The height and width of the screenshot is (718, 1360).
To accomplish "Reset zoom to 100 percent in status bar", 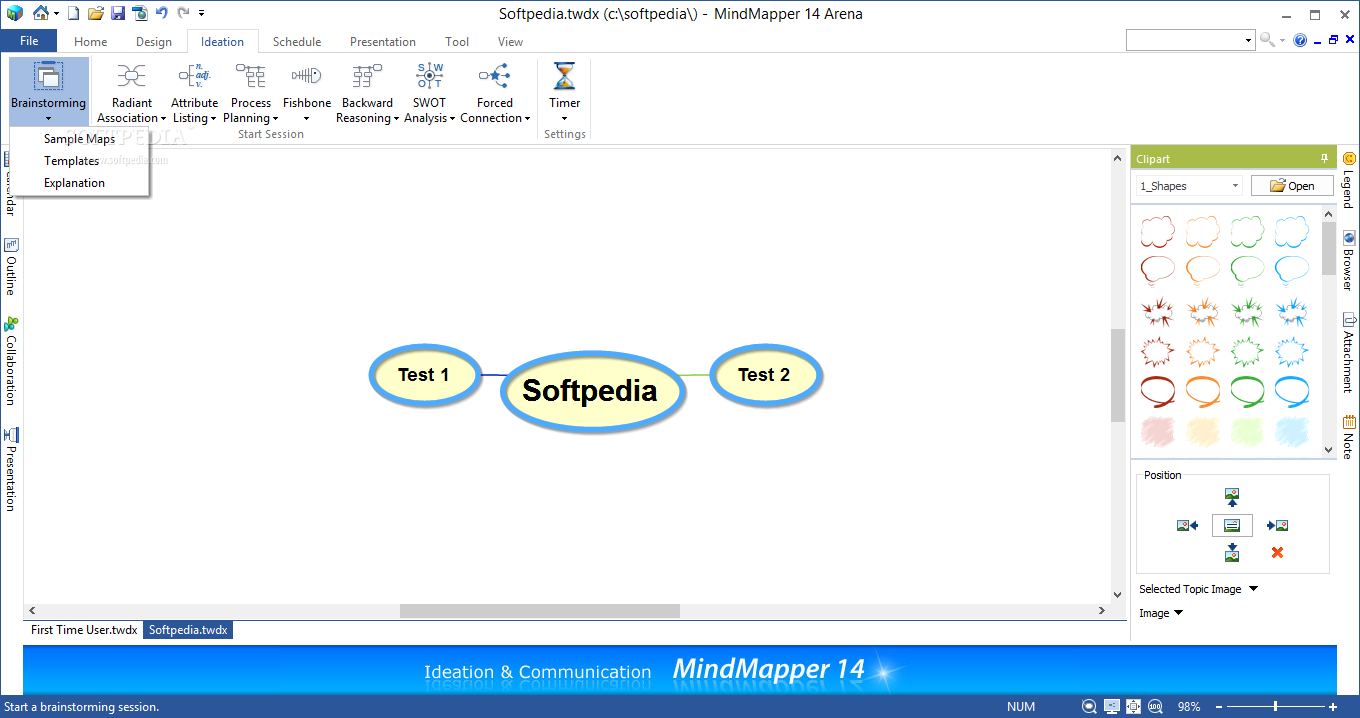I will pos(1155,706).
